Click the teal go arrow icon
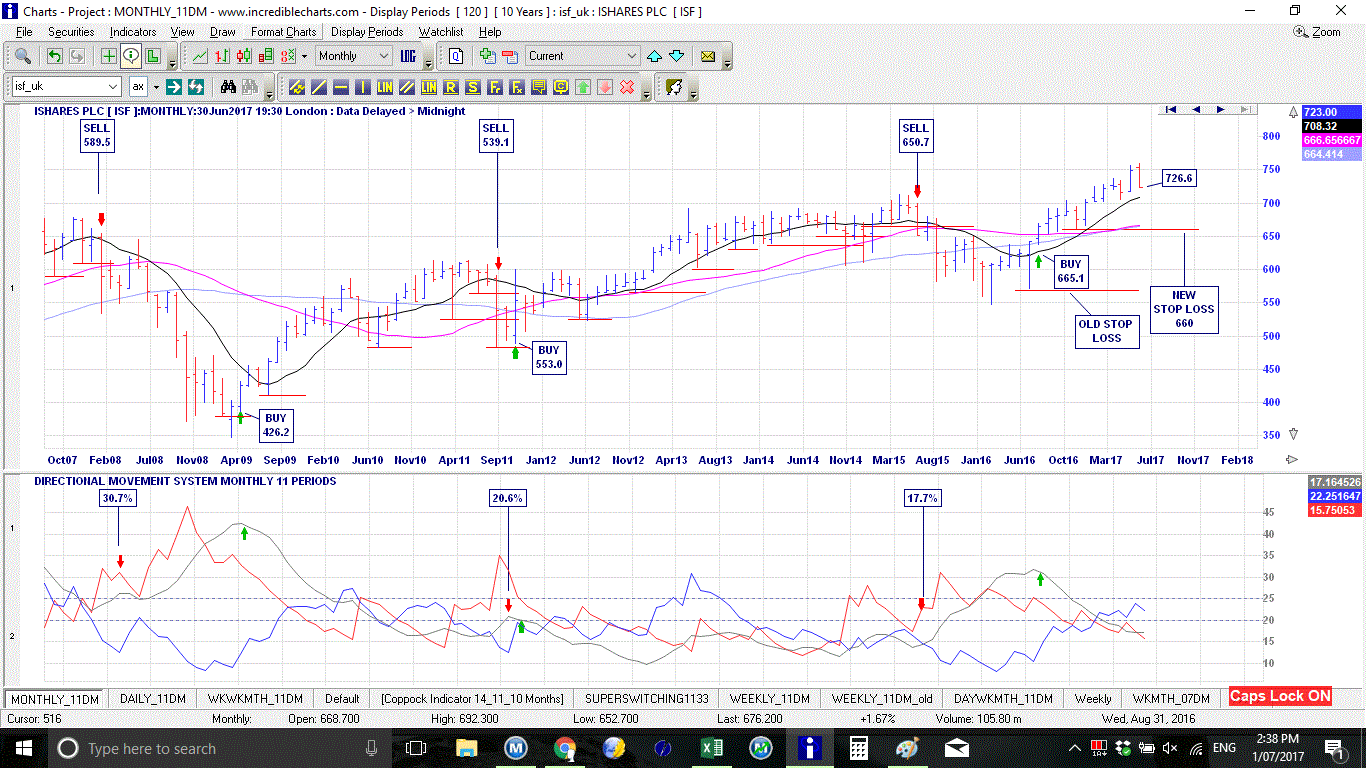 coord(174,87)
